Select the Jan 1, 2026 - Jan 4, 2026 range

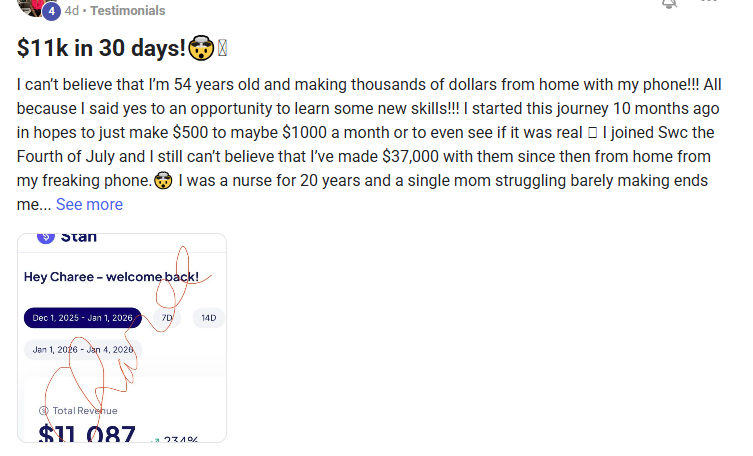[x=83, y=350]
